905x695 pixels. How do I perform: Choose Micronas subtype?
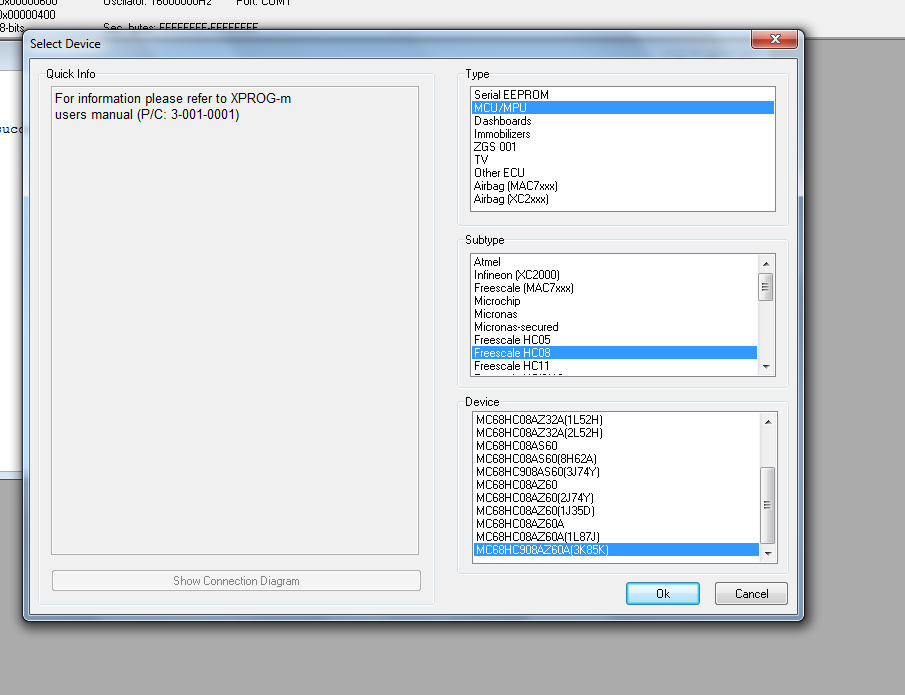(614, 314)
